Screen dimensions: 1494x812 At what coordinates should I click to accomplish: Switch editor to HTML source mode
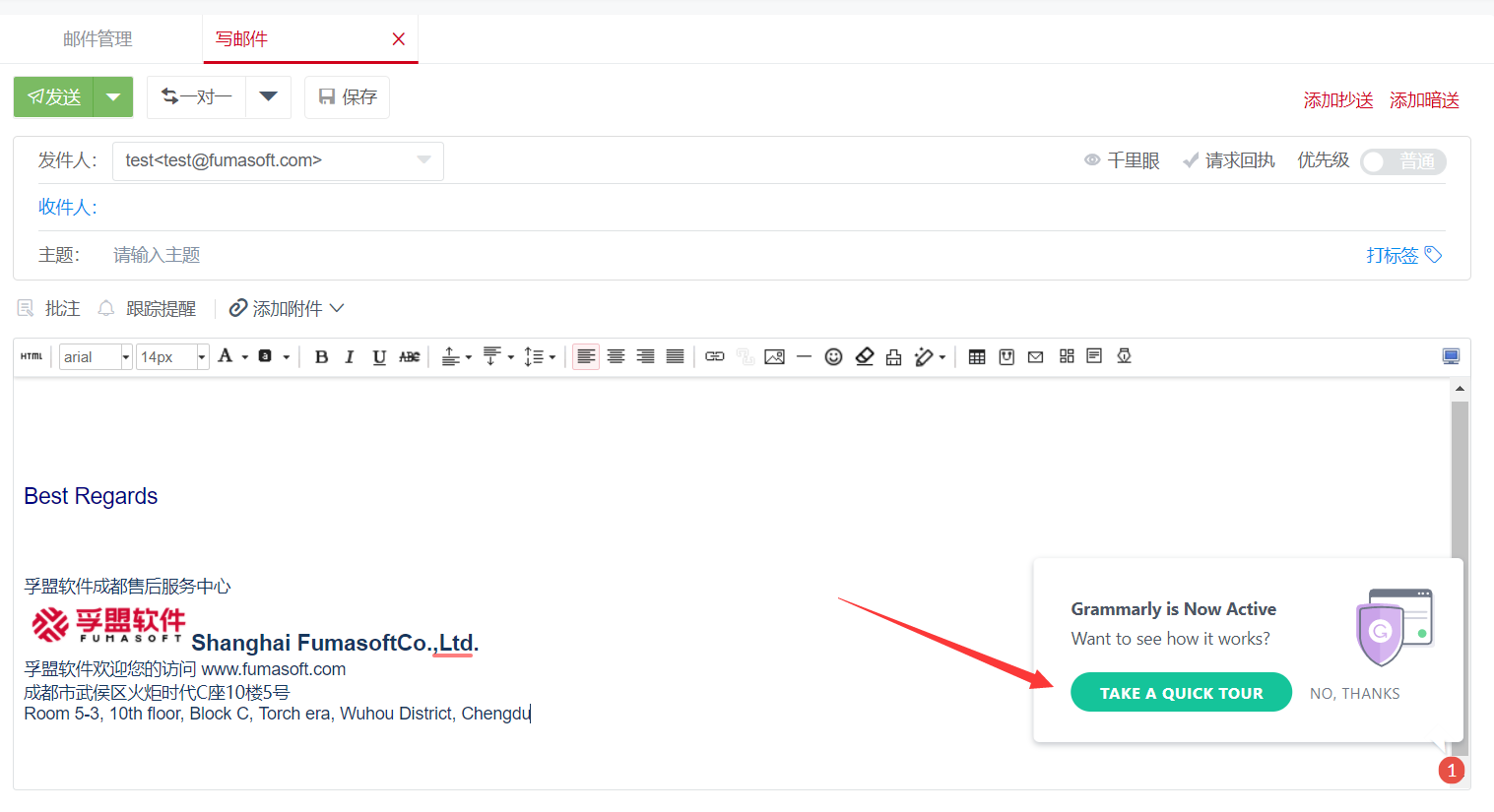pos(32,356)
